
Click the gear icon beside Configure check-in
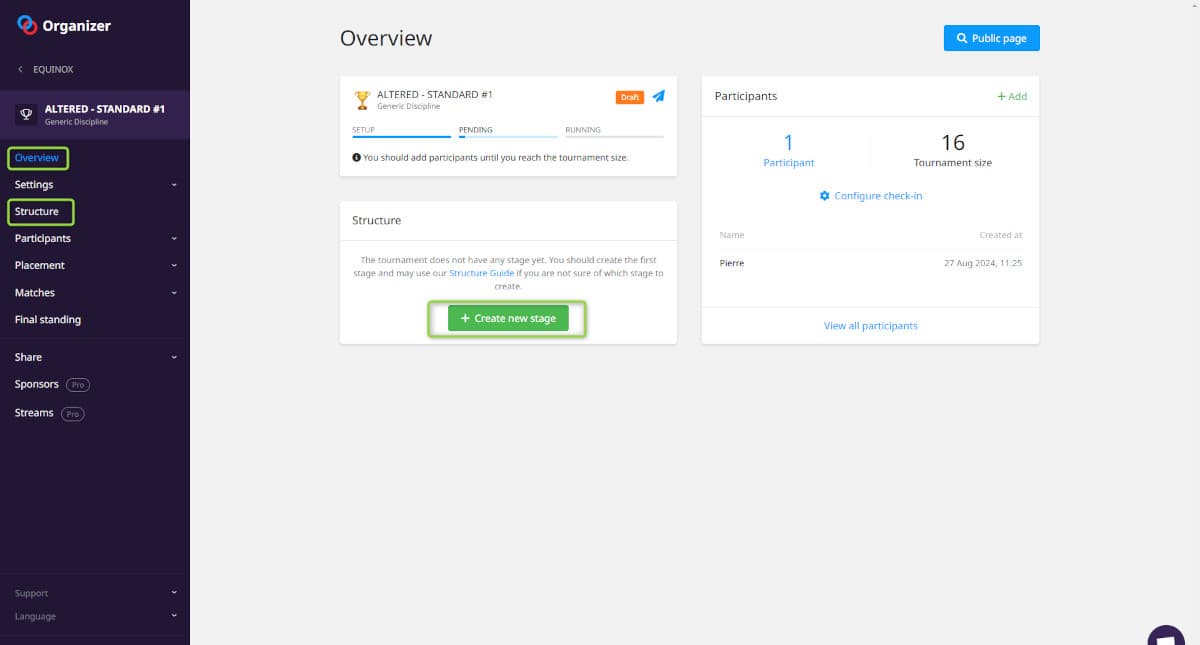pyautogui.click(x=825, y=196)
